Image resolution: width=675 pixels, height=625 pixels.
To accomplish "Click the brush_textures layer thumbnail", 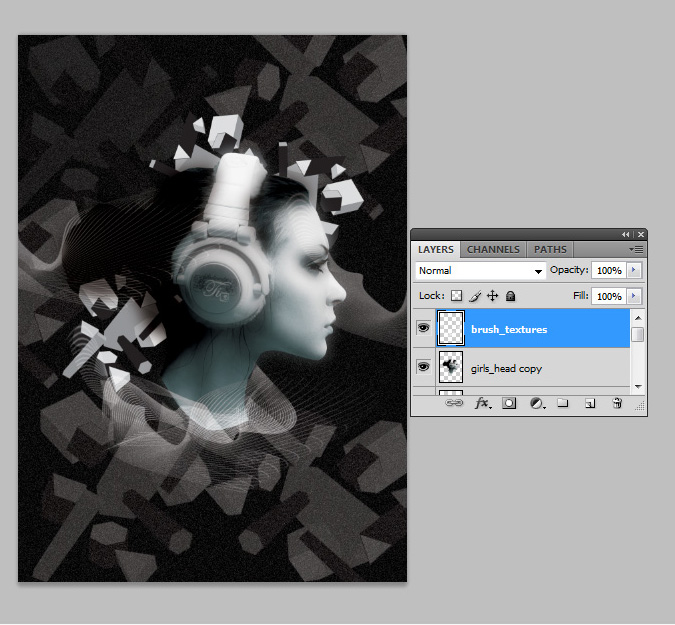I will click(451, 329).
